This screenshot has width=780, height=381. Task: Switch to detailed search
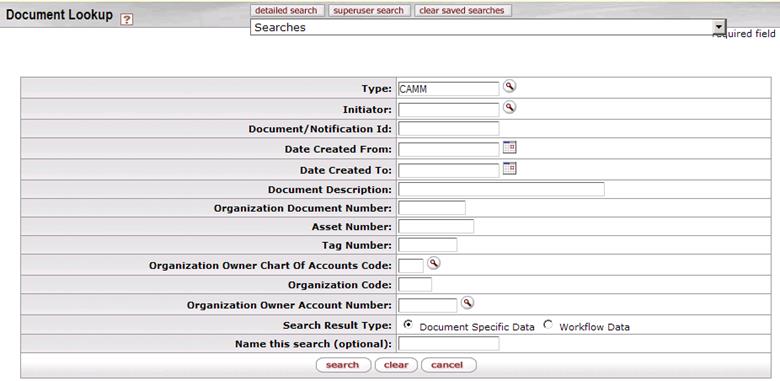[x=286, y=10]
